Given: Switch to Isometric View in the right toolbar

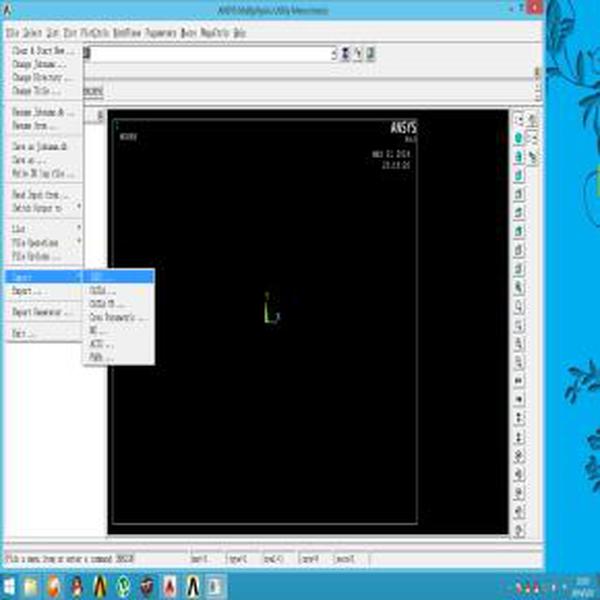Looking at the screenshot, I should tap(518, 138).
